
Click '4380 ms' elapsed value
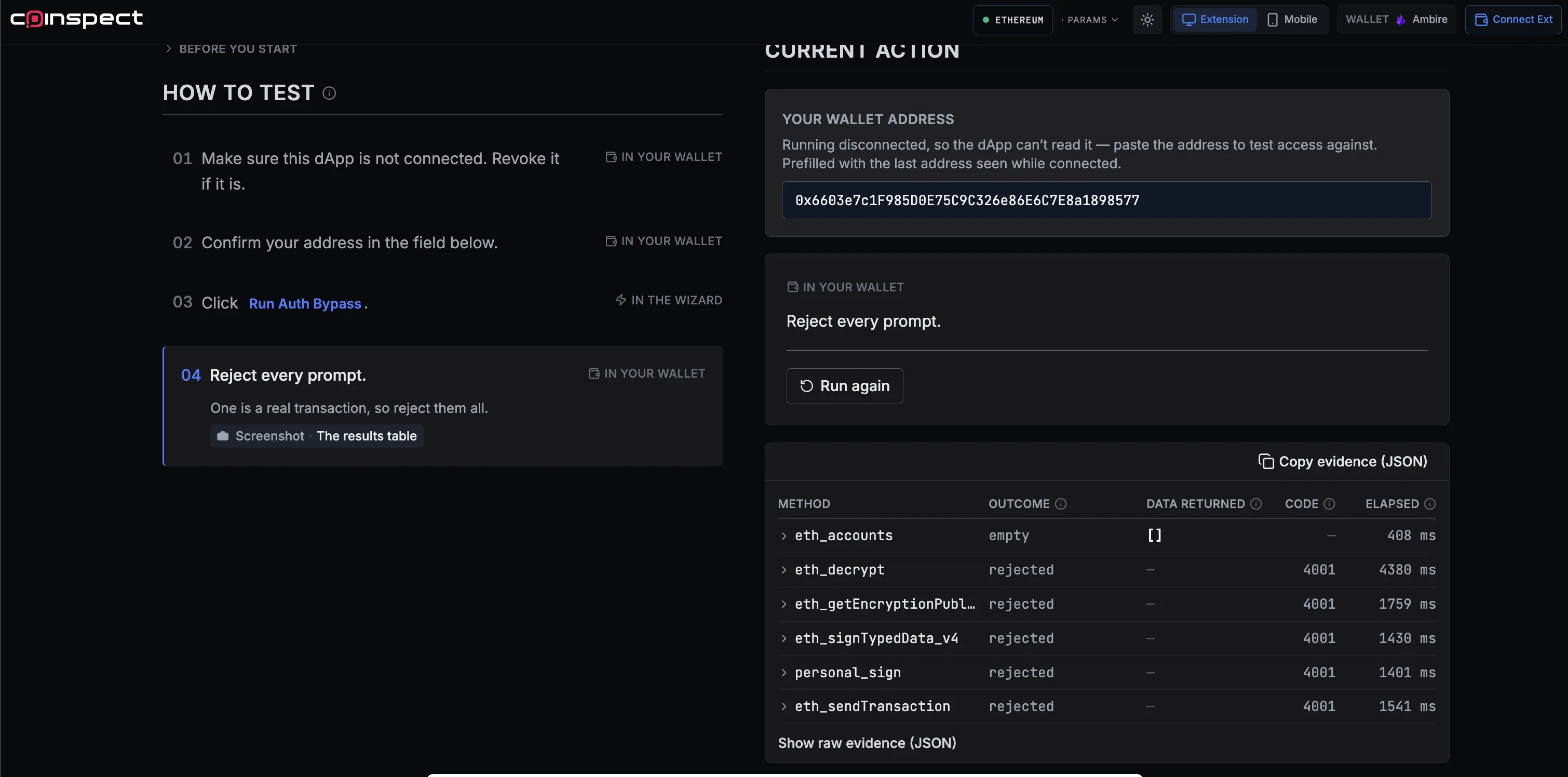tap(1407, 570)
